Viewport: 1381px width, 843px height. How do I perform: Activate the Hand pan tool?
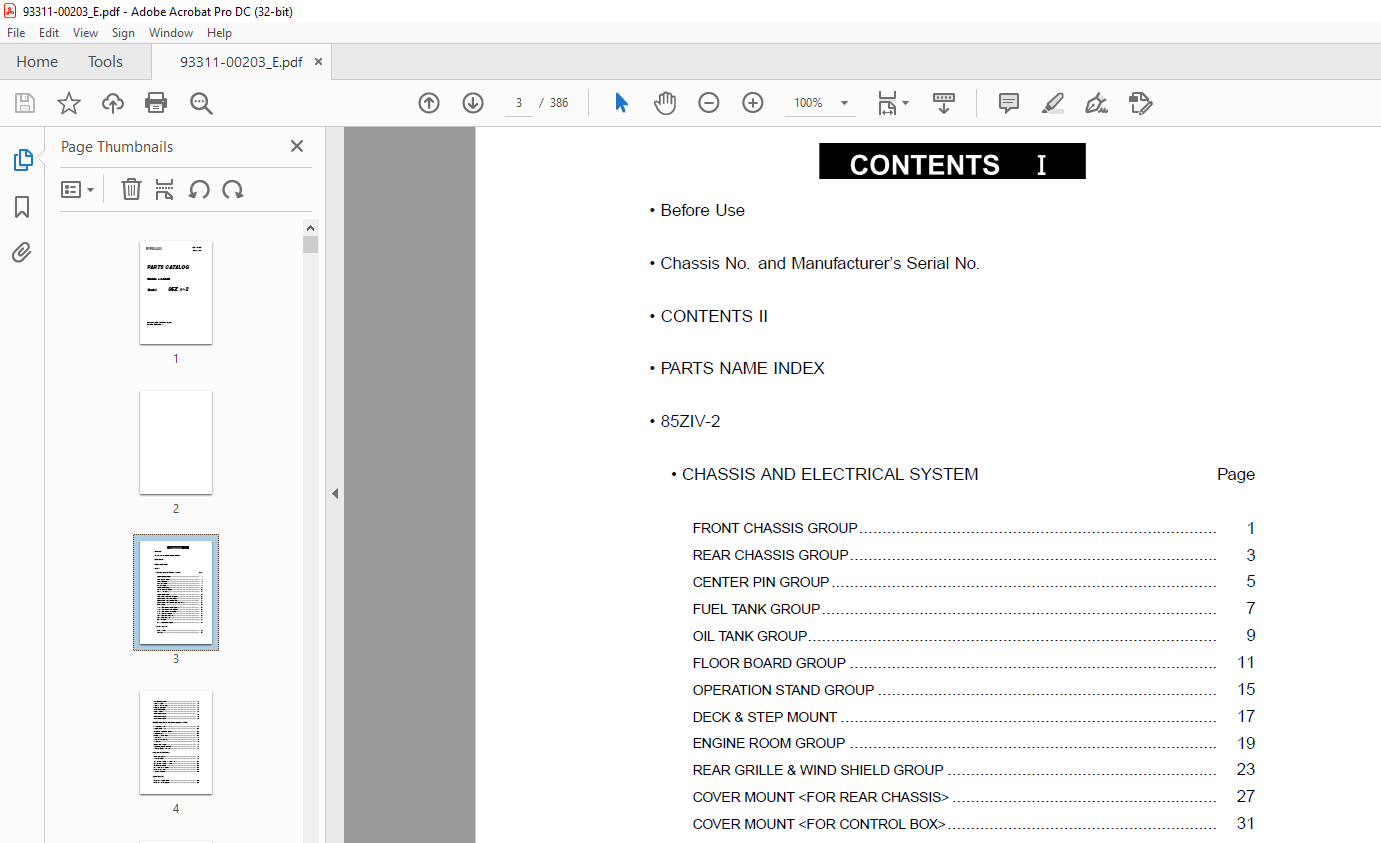point(665,103)
